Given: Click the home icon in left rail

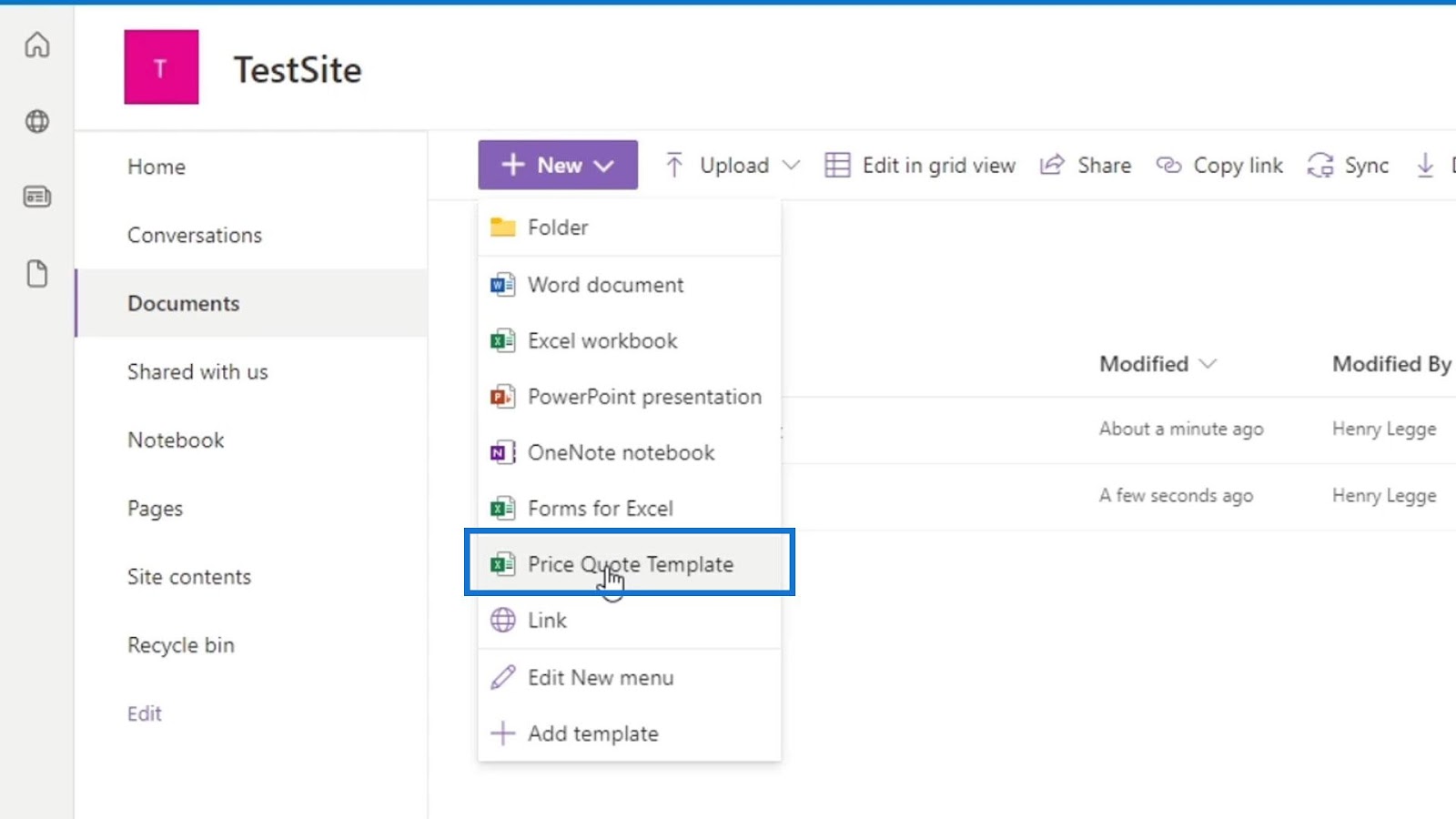Looking at the screenshot, I should pos(37,45).
